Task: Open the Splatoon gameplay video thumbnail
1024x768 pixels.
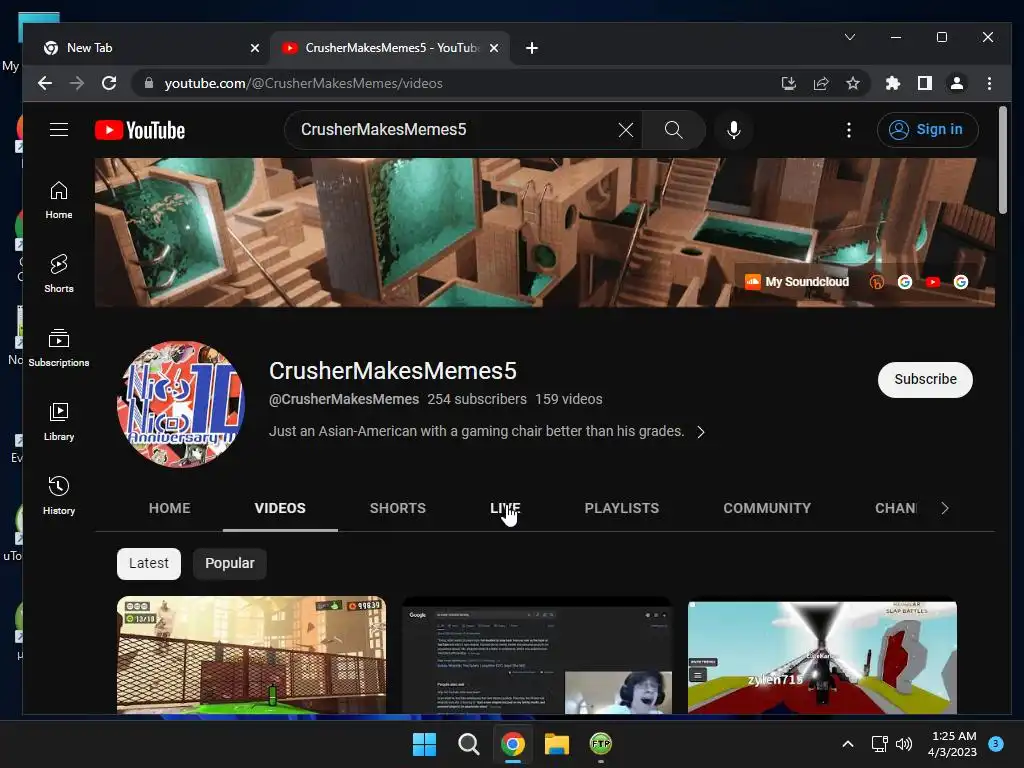Action: click(x=251, y=655)
